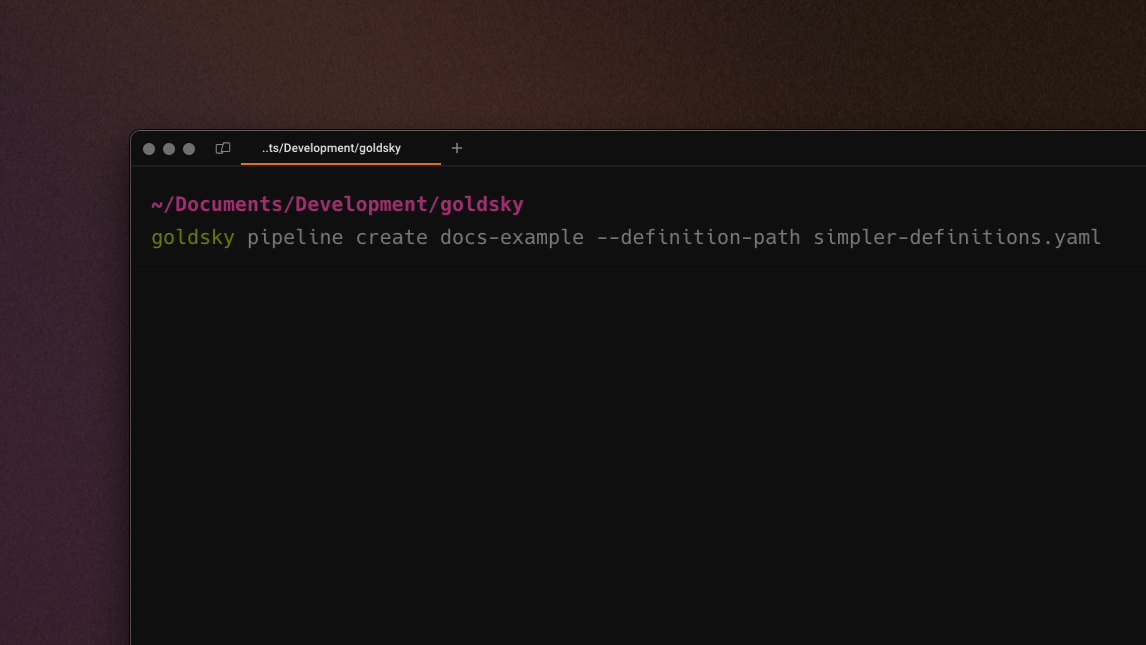The height and width of the screenshot is (645, 1146).
Task: Click the third zoom window button
Action: click(189, 149)
